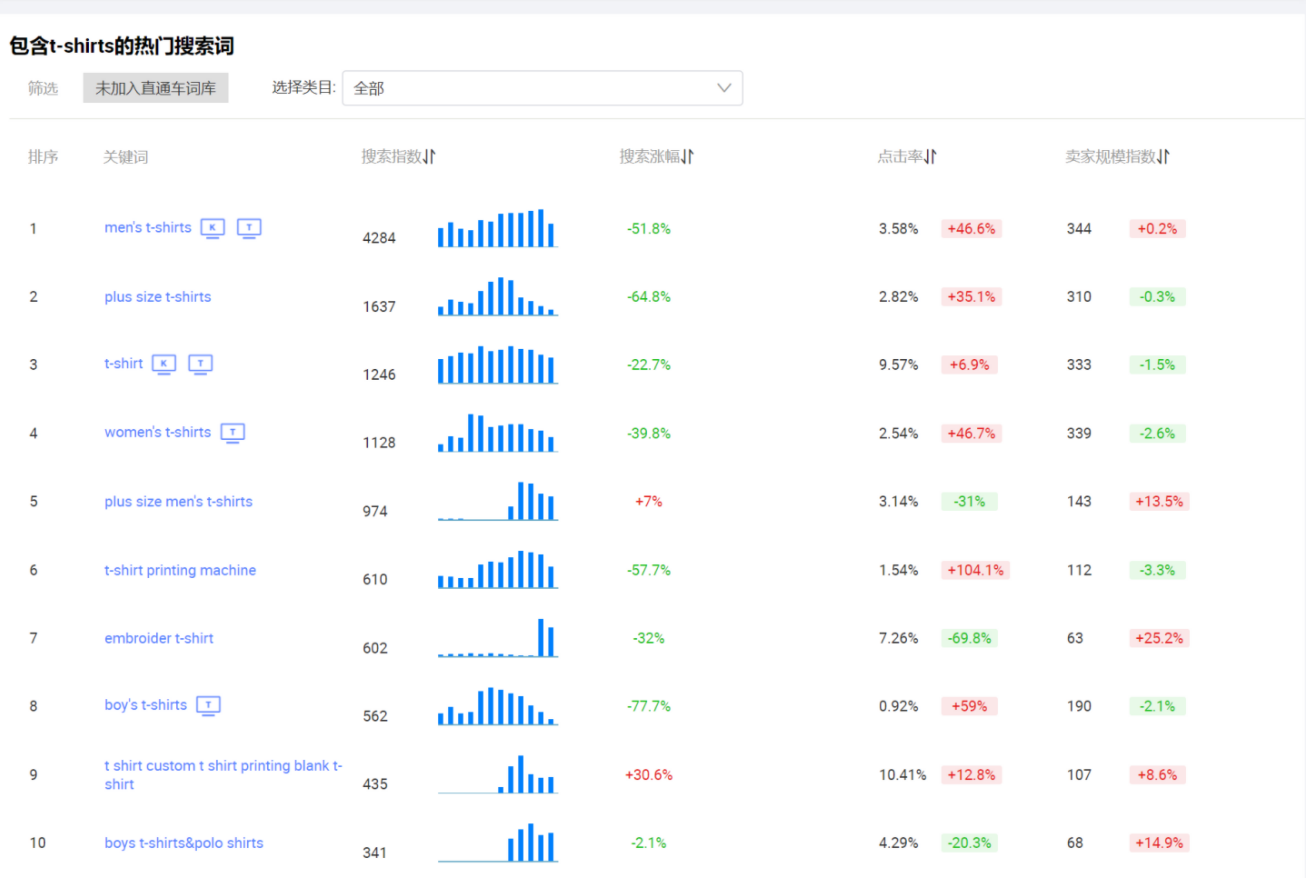Click the T icon beside boy's t-shirts
The image size is (1306, 883).
(208, 706)
